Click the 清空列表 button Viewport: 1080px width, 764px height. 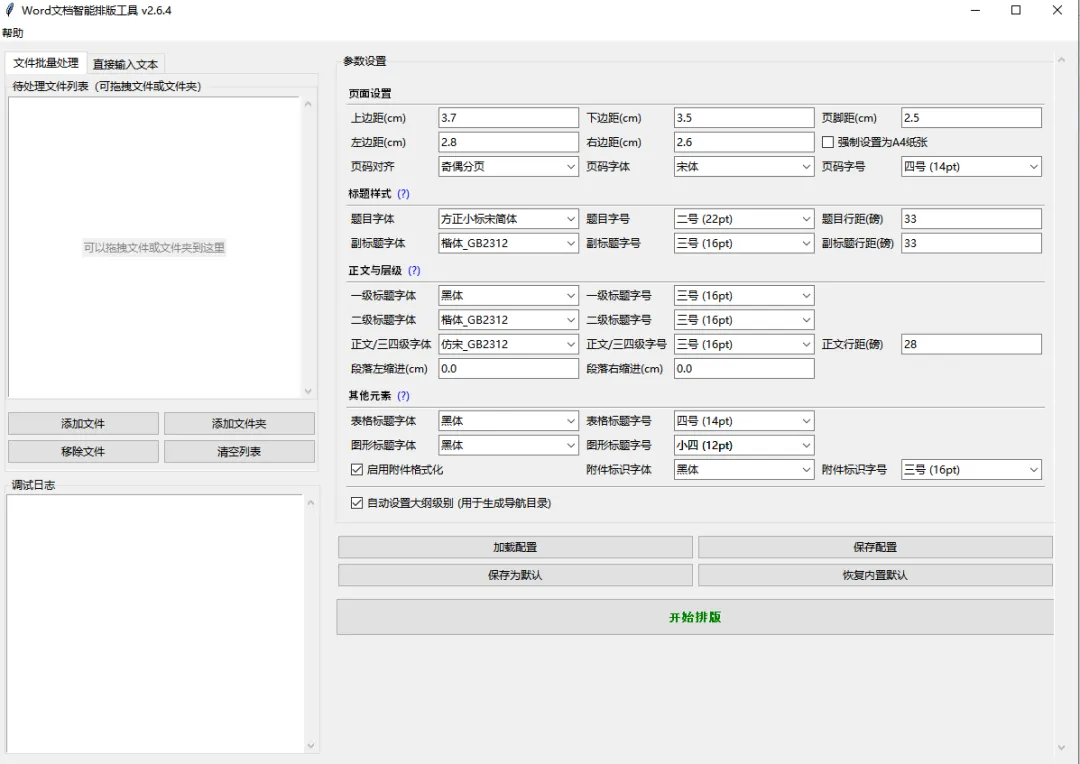(239, 452)
